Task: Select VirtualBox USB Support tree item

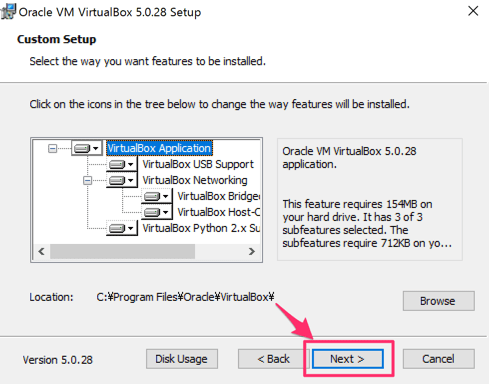Action: (x=198, y=164)
